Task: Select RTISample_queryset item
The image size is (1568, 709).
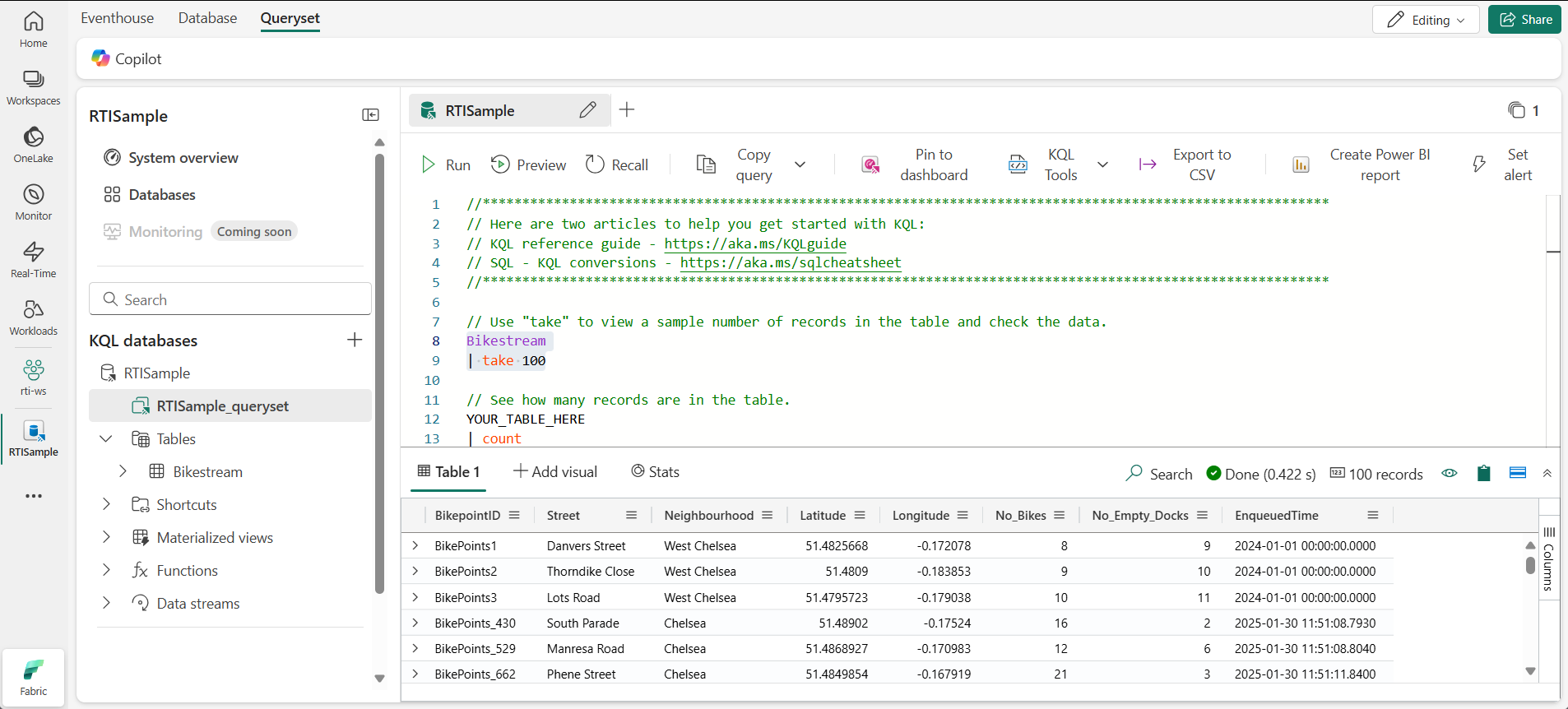Action: [230, 406]
